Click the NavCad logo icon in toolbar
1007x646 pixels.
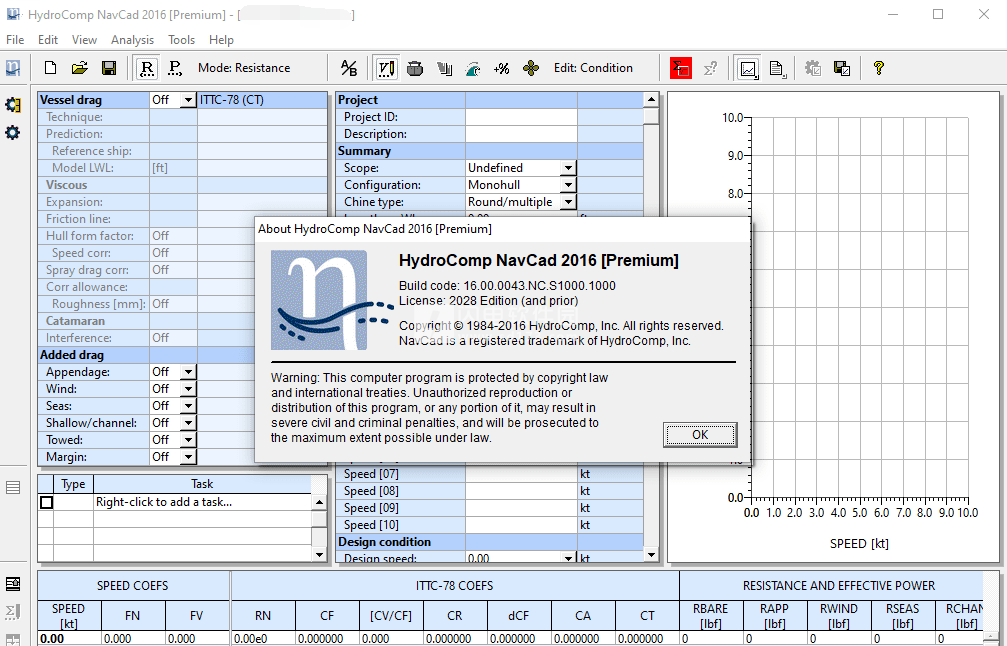[x=13, y=68]
